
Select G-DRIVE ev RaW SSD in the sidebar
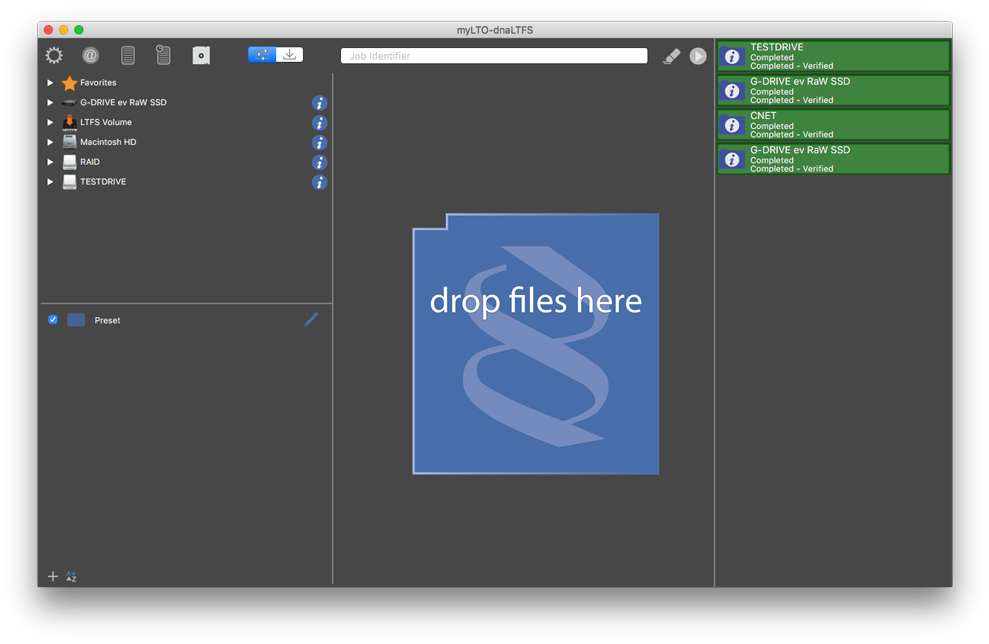(122, 103)
